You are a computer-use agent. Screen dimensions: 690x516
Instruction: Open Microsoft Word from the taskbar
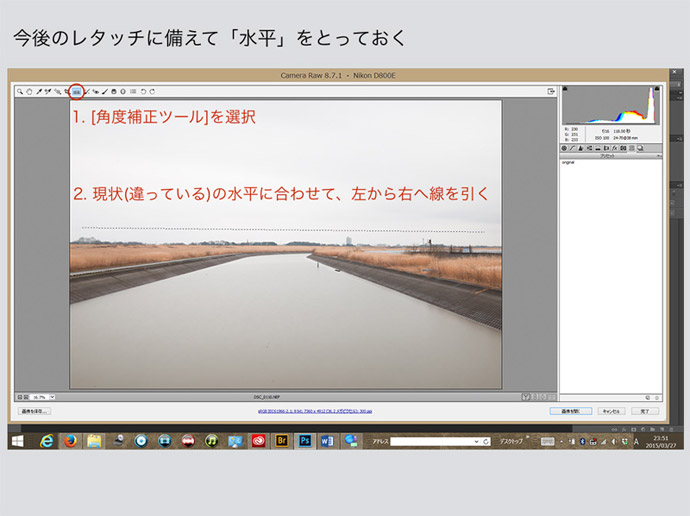coord(327,441)
